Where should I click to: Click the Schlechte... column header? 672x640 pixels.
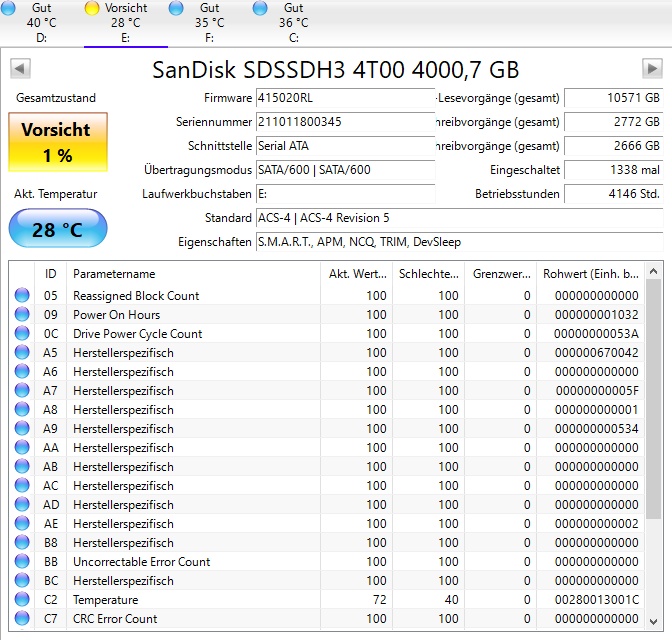tap(429, 274)
